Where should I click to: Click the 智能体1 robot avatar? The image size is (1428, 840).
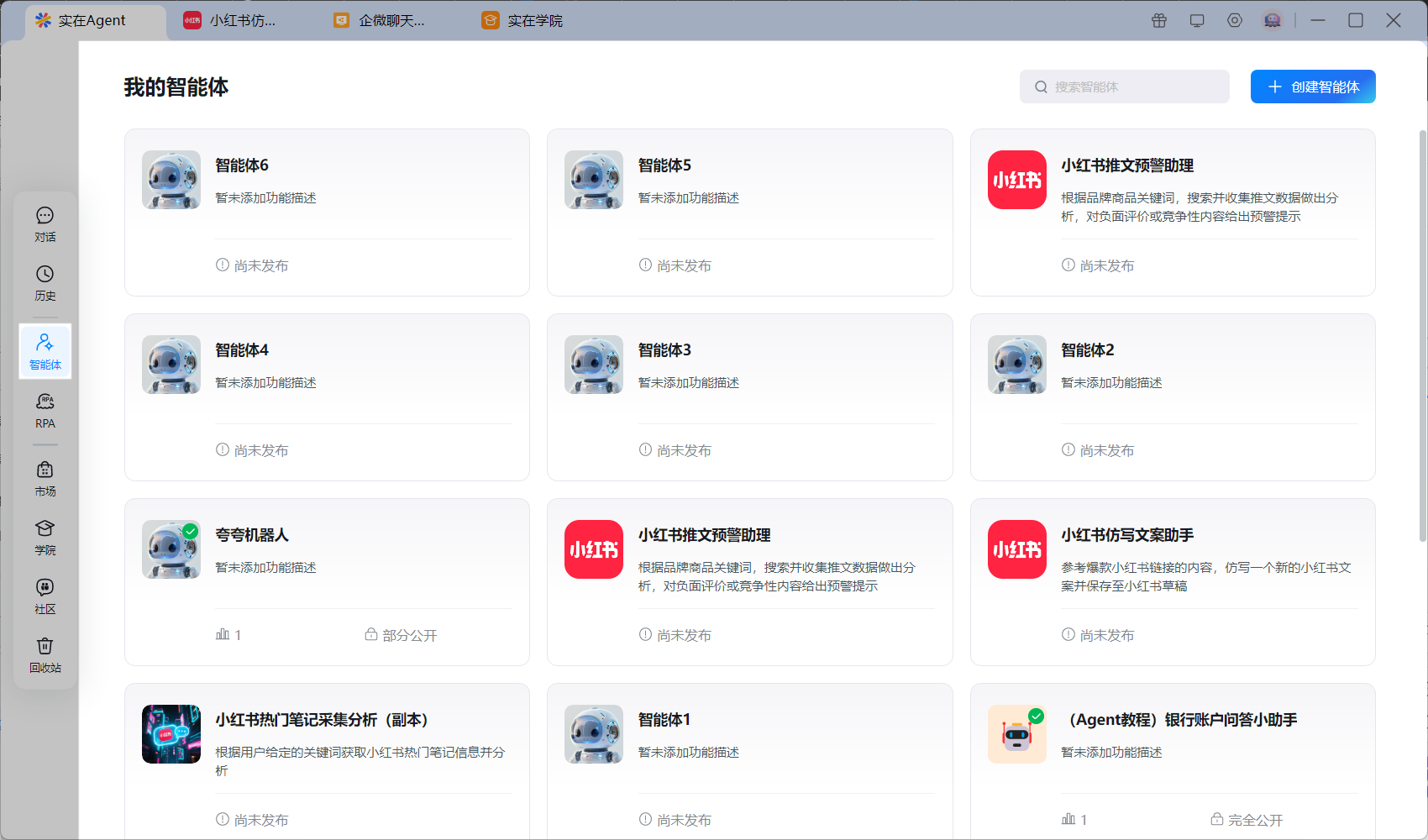pyautogui.click(x=594, y=734)
